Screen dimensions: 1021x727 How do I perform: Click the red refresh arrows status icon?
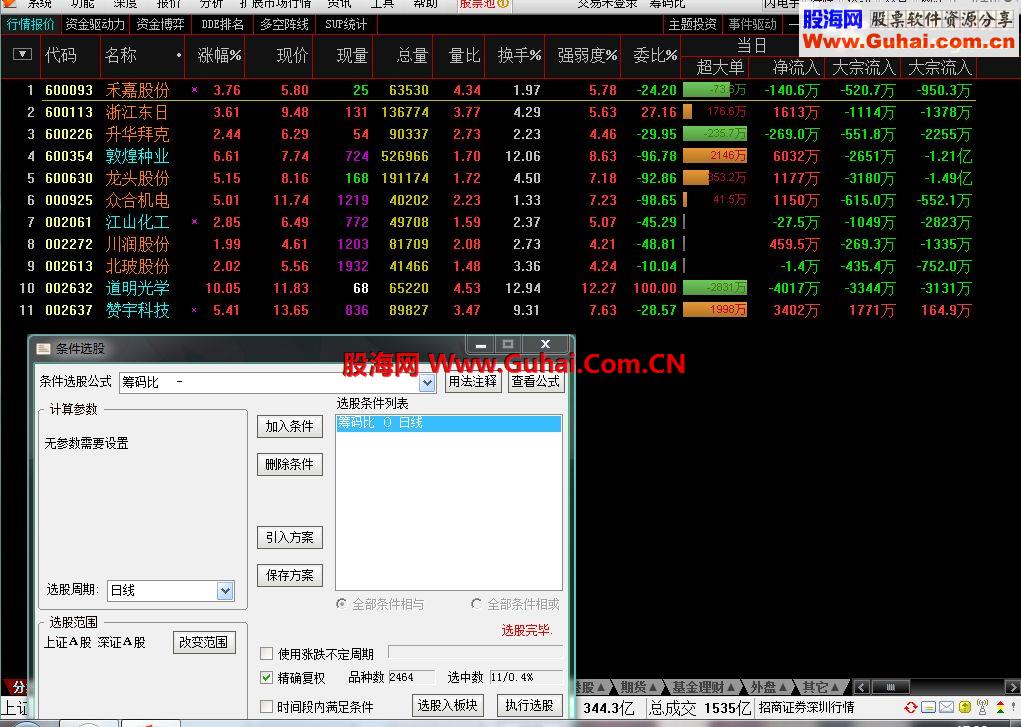910,707
